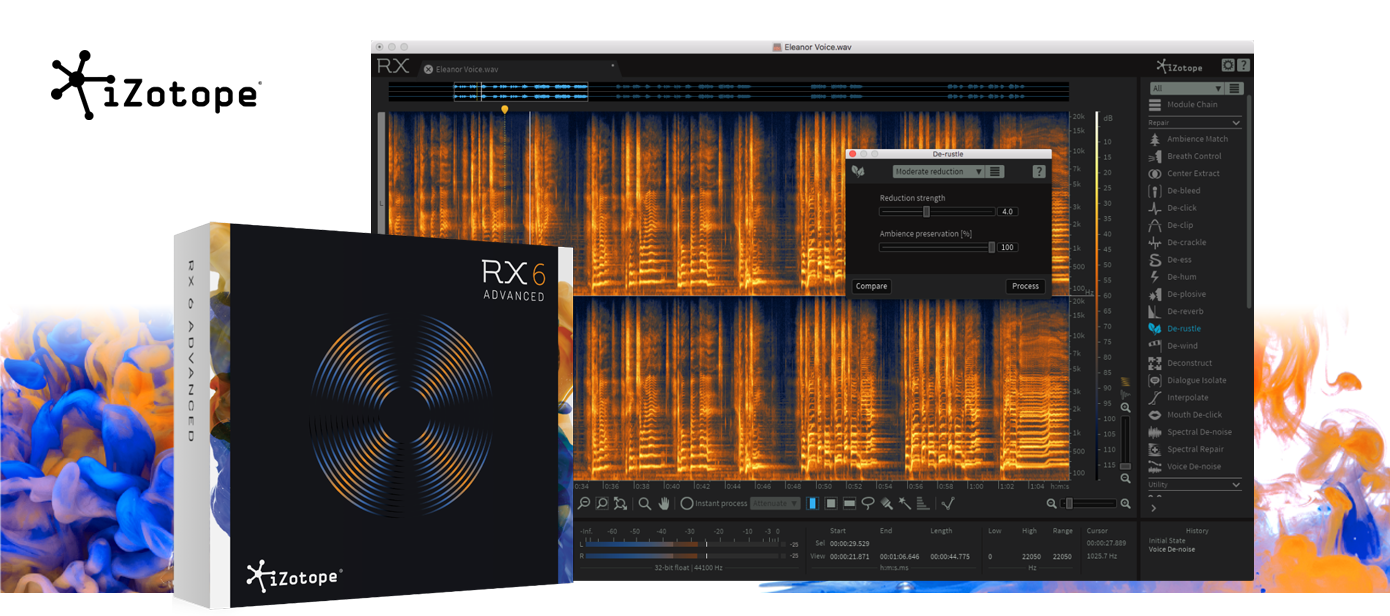This screenshot has height=616, width=1390.
Task: Enable the frequency selection tool
Action: (849, 503)
